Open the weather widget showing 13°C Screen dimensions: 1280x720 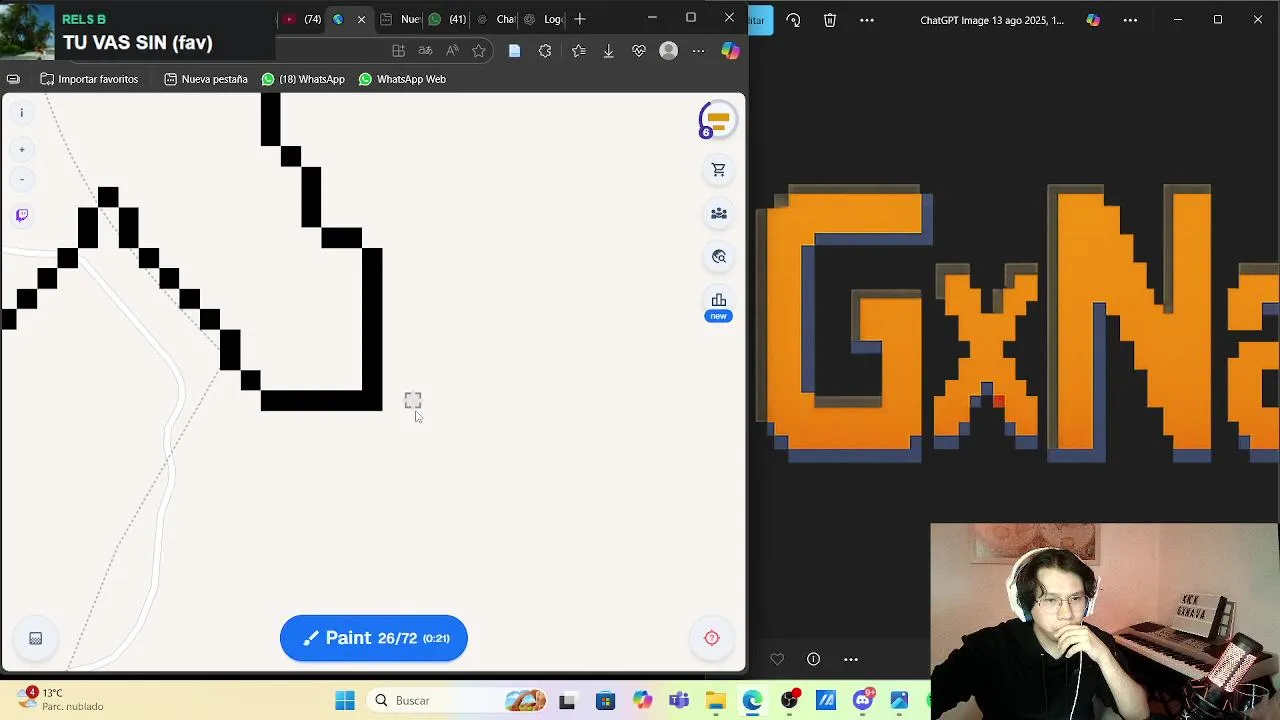(x=58, y=699)
